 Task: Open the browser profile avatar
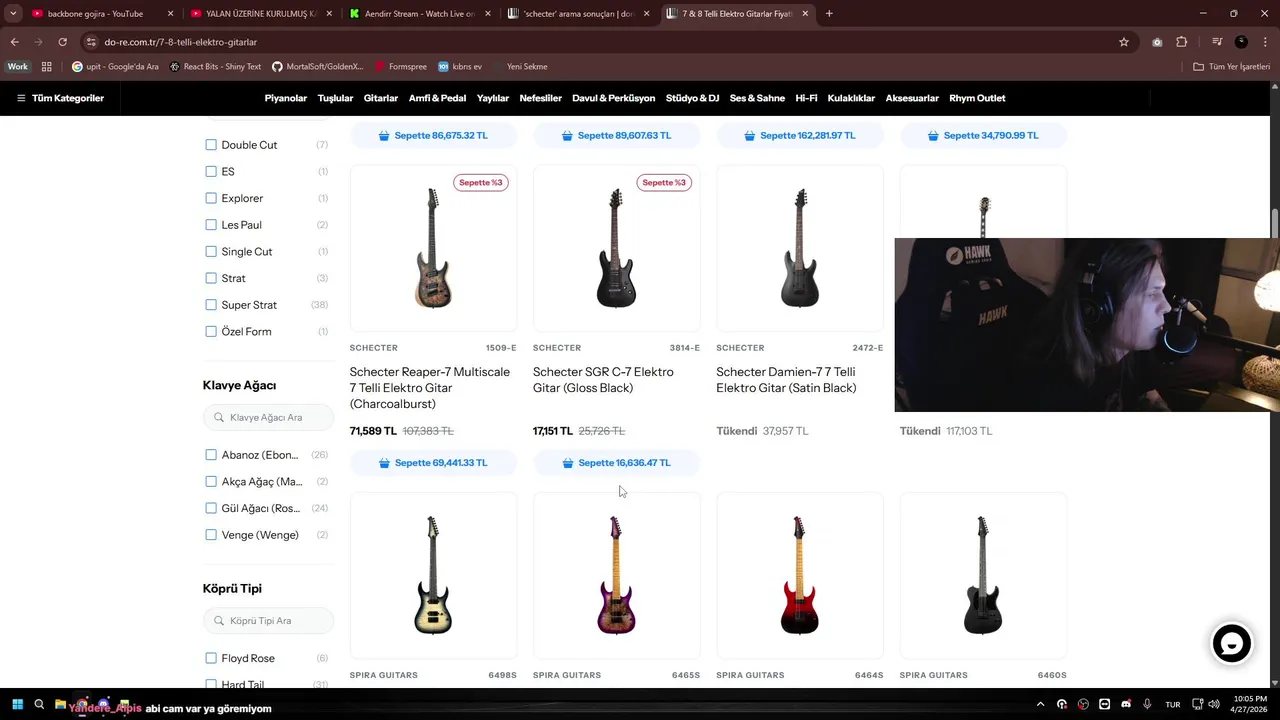tap(1241, 42)
